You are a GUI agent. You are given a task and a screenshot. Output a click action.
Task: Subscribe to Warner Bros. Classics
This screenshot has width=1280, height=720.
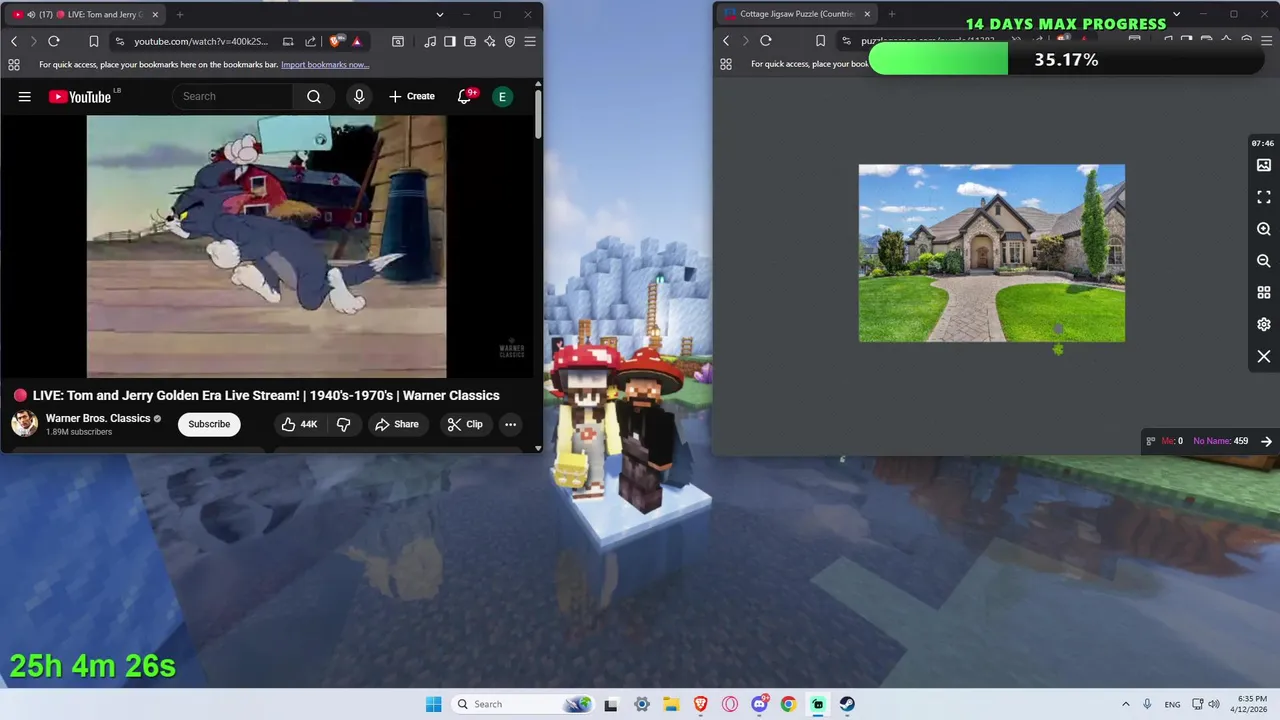[x=209, y=424]
